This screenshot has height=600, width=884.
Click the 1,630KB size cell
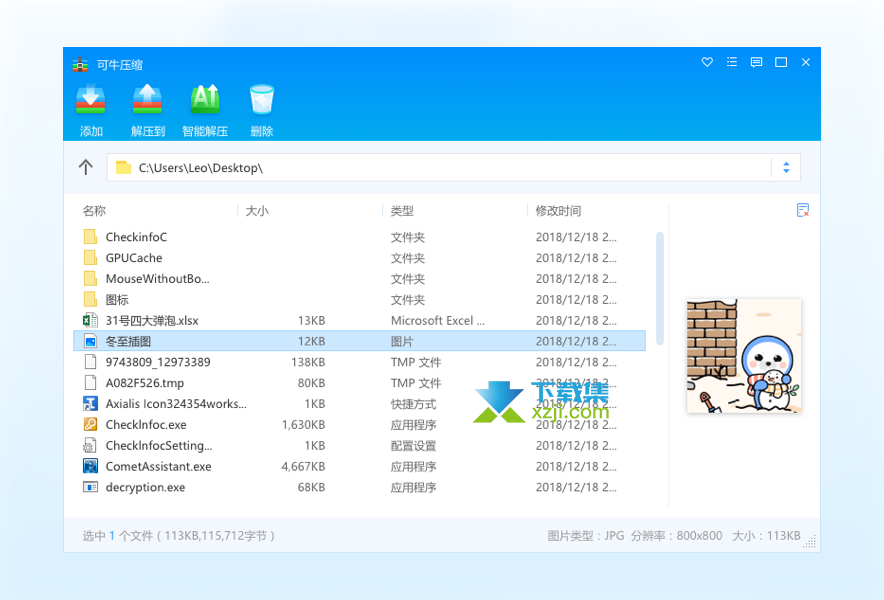303,425
